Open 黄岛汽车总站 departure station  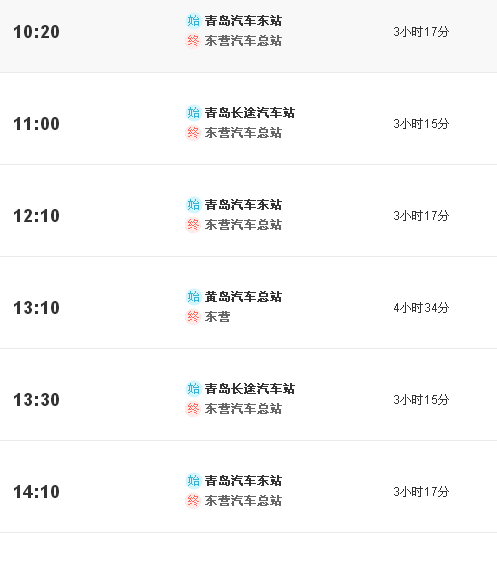click(x=243, y=297)
